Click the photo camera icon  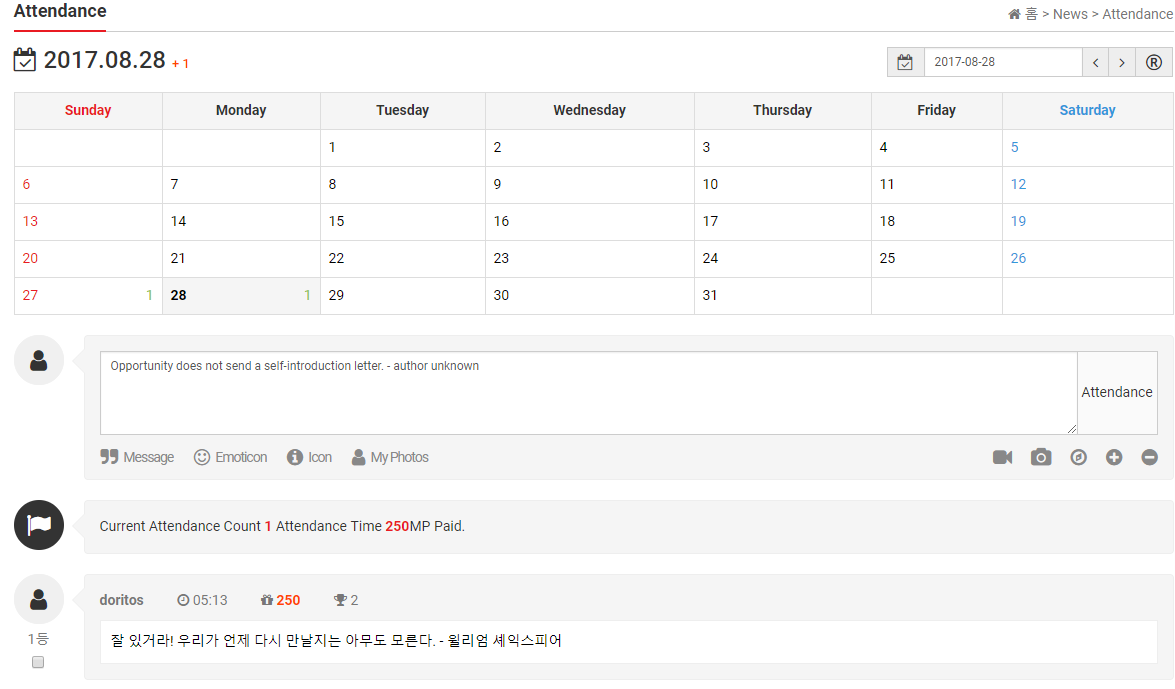click(1041, 457)
